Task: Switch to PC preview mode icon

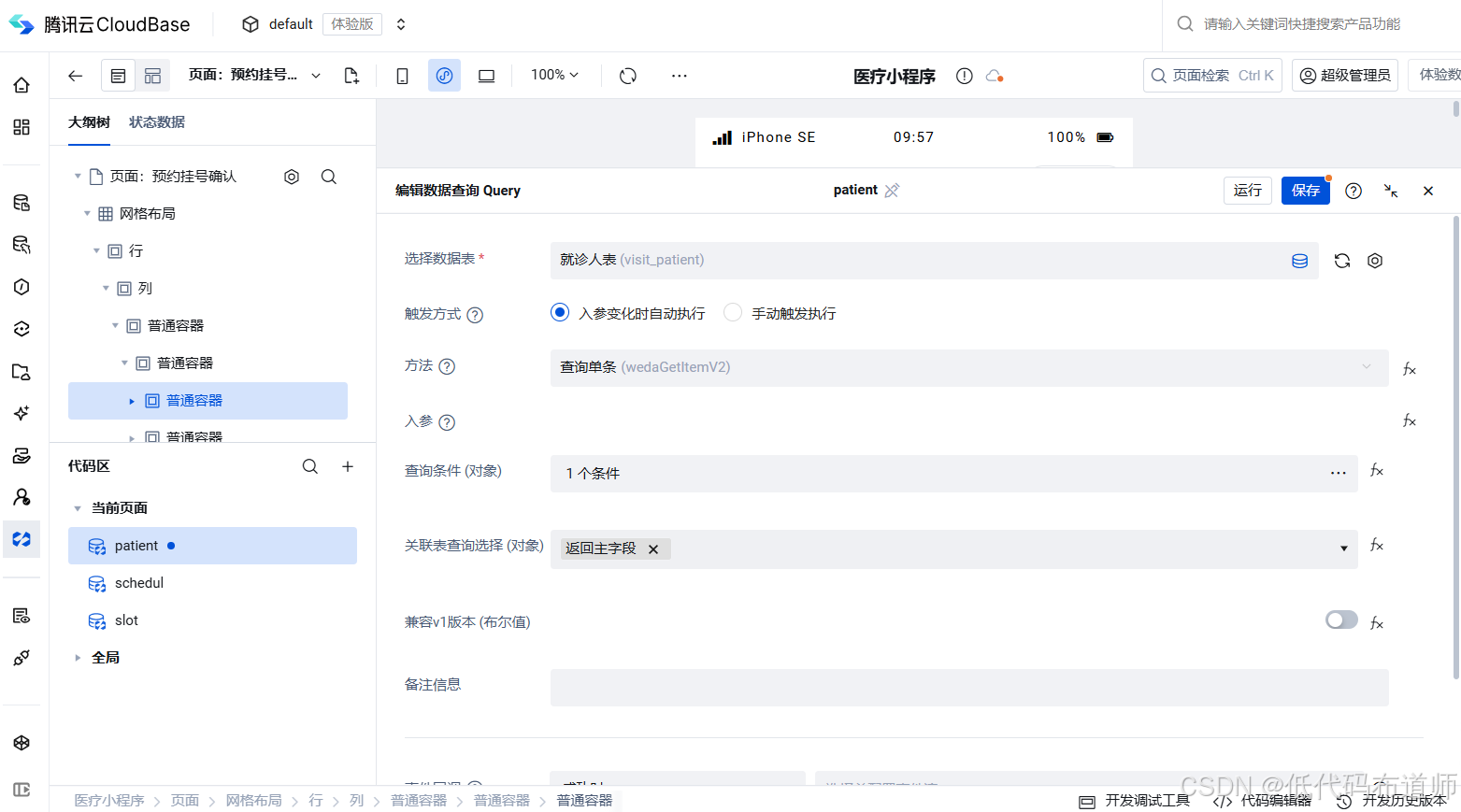Action: coord(486,76)
